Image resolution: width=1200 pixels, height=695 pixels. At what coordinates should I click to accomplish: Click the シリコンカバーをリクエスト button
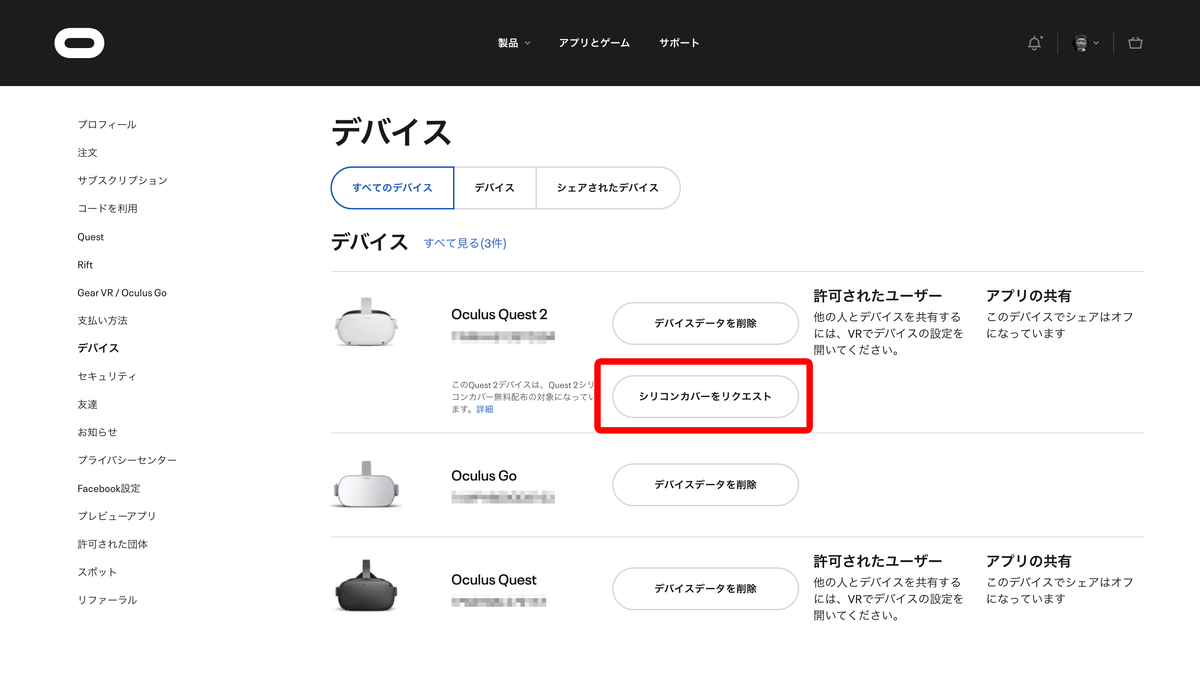pos(705,397)
